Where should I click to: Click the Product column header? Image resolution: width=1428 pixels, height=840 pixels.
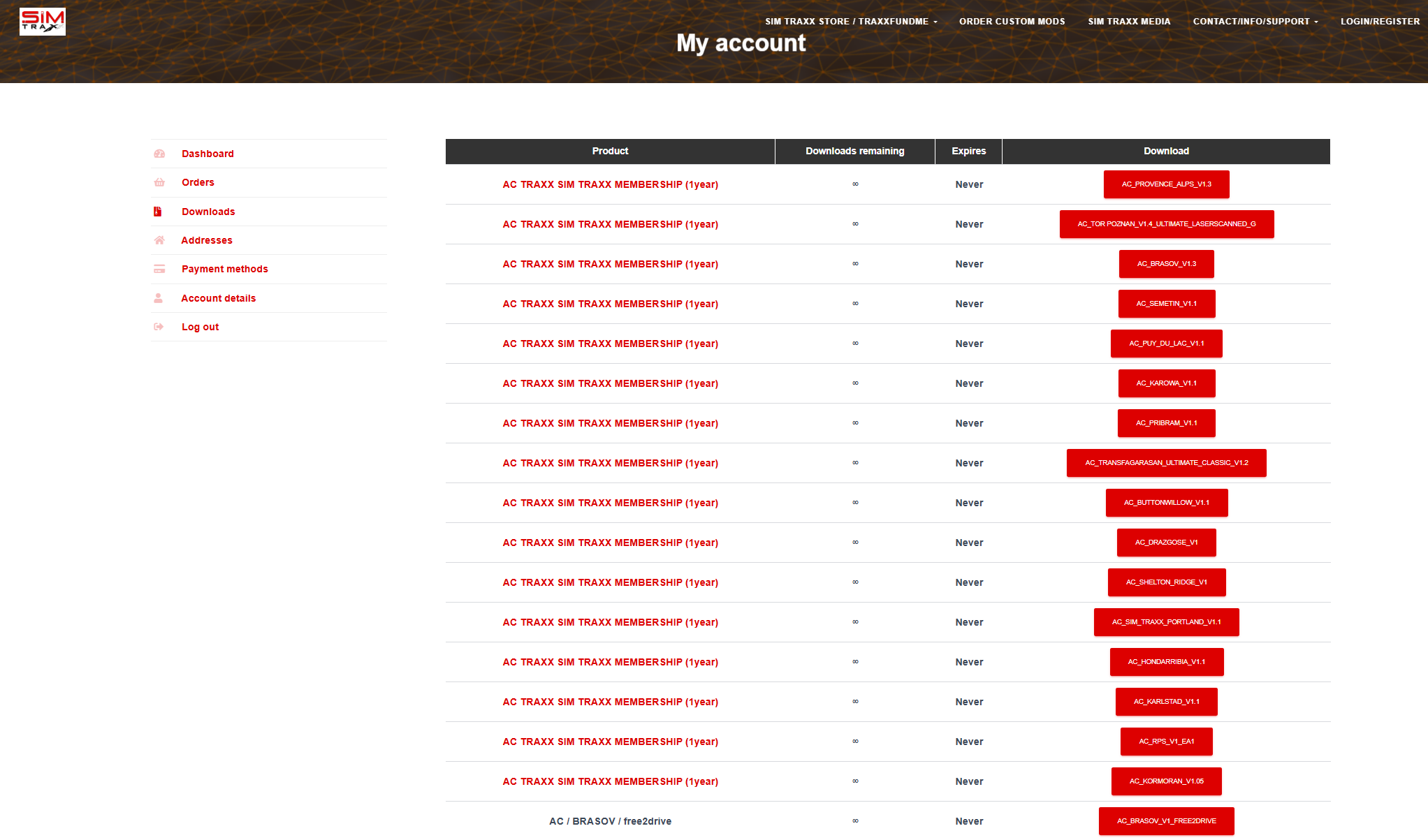click(611, 152)
